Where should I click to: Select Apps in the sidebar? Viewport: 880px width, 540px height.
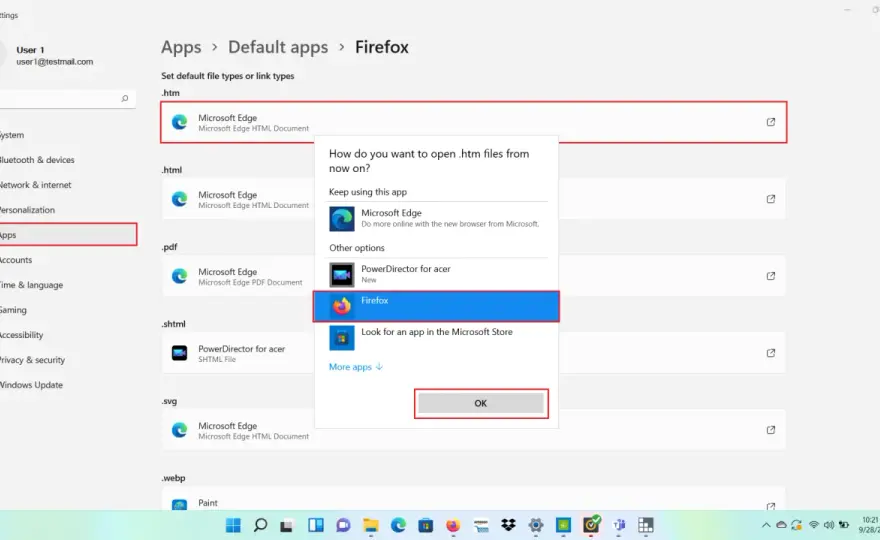point(67,235)
